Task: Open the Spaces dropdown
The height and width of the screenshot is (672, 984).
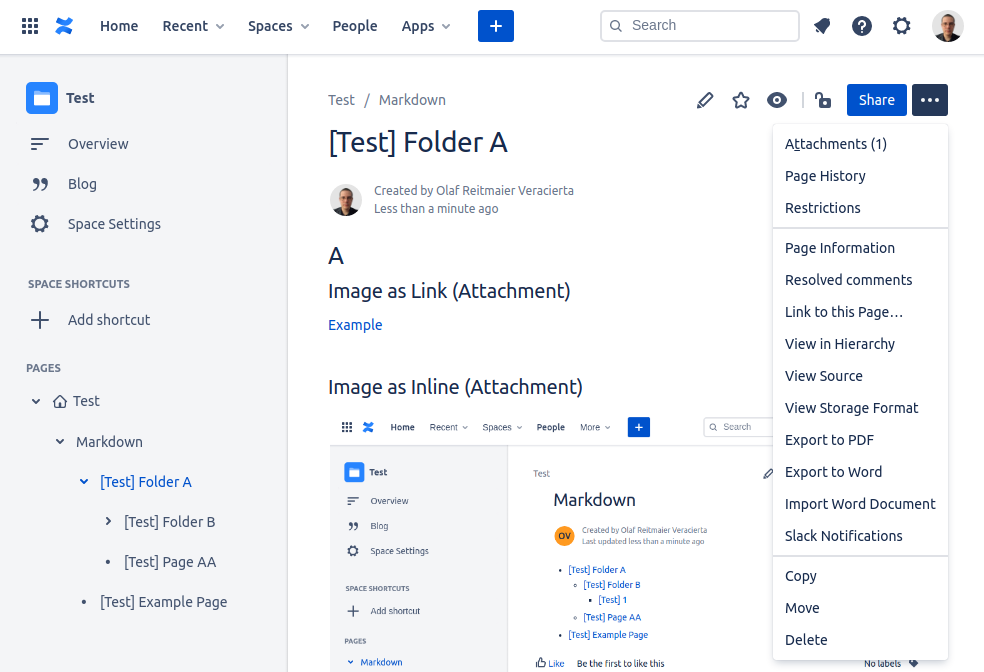Action: pyautogui.click(x=278, y=26)
